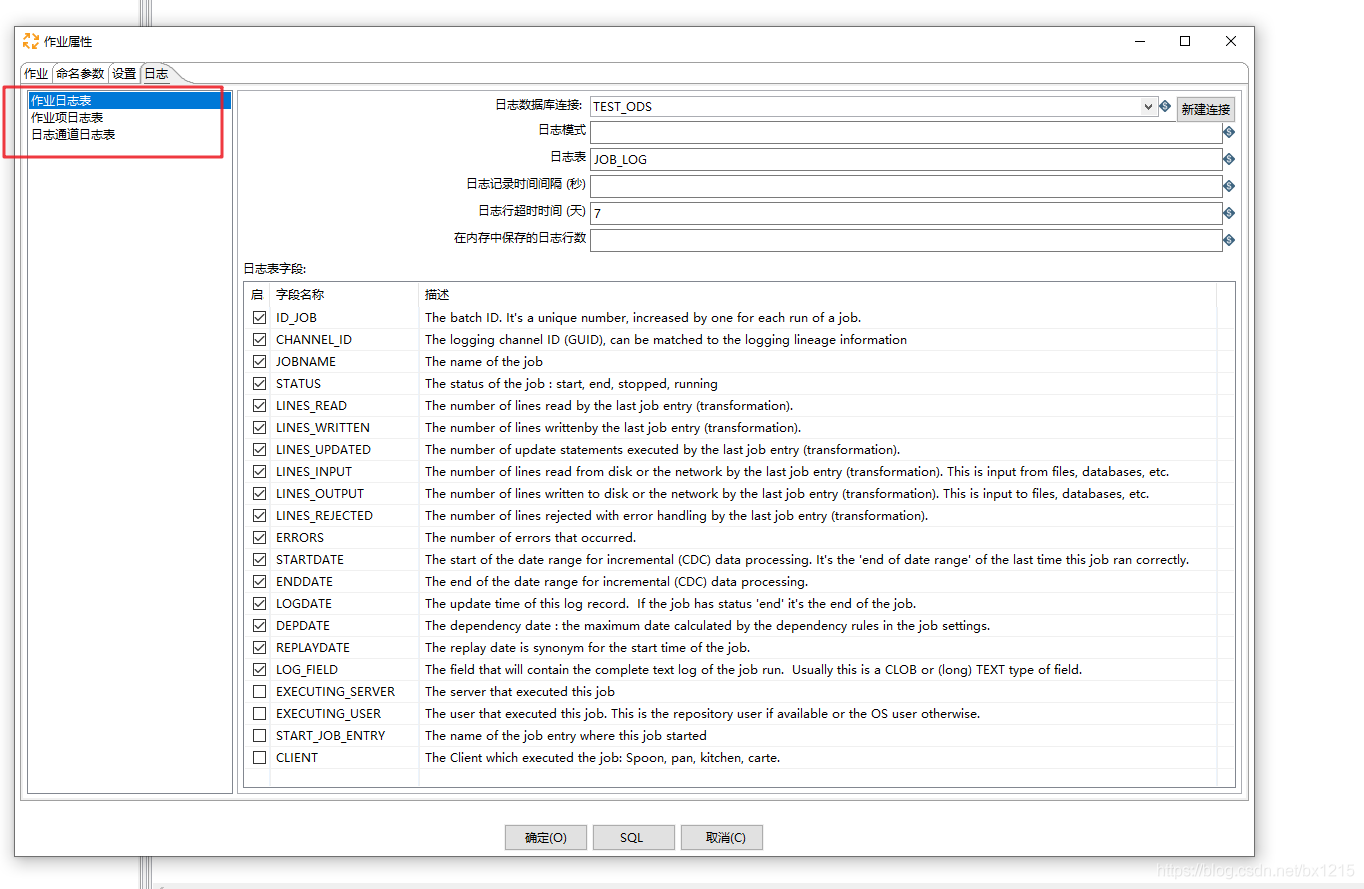The width and height of the screenshot is (1364, 889).
Task: Enable the CLIENT field checkbox
Action: click(x=259, y=758)
